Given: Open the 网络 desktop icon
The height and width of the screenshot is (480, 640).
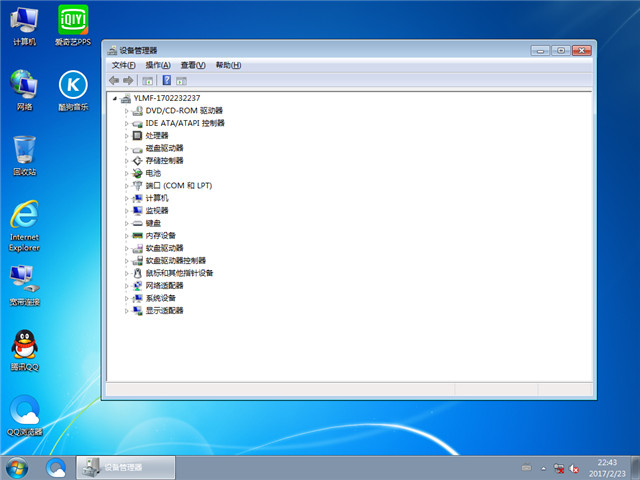Looking at the screenshot, I should [24, 90].
